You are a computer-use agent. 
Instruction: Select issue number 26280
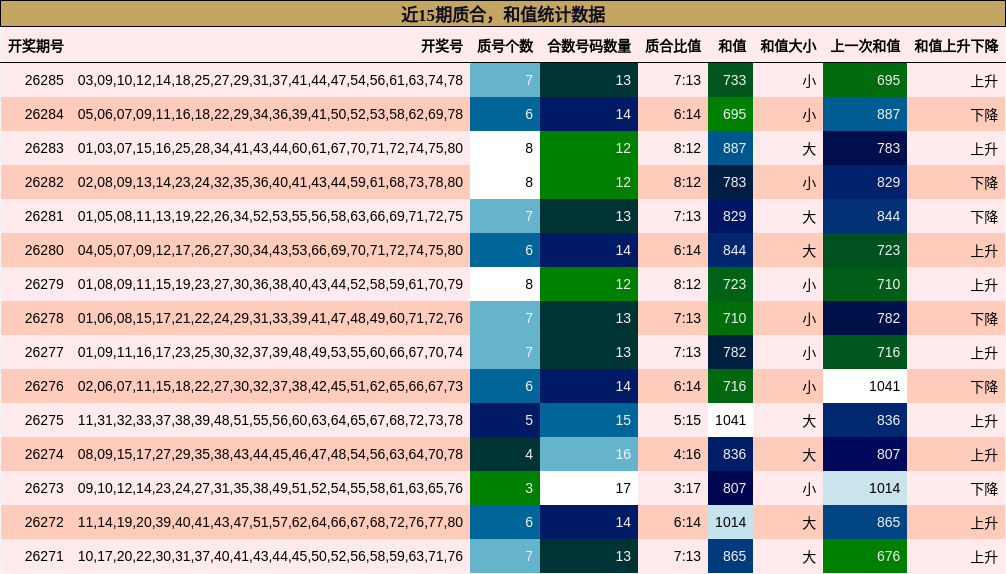(x=44, y=250)
